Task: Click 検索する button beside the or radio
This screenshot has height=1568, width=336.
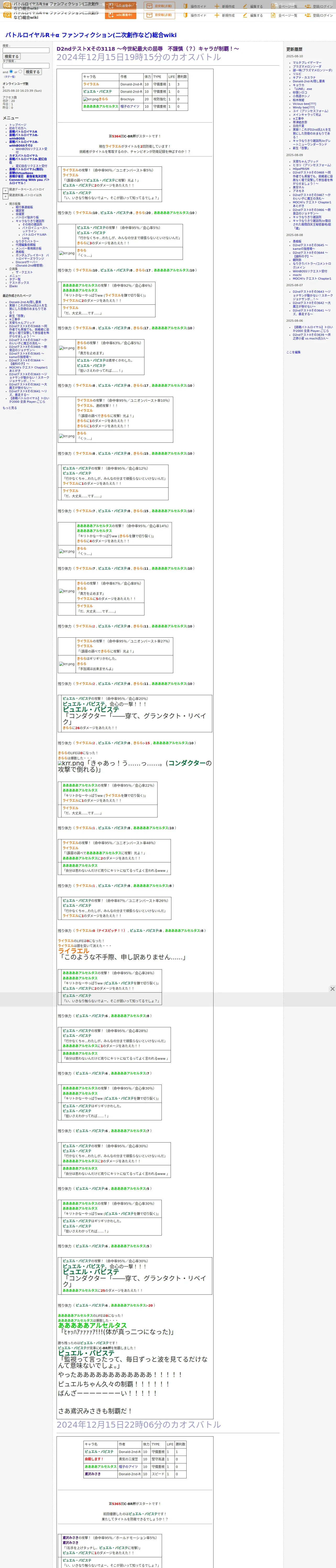Action: tap(32, 72)
